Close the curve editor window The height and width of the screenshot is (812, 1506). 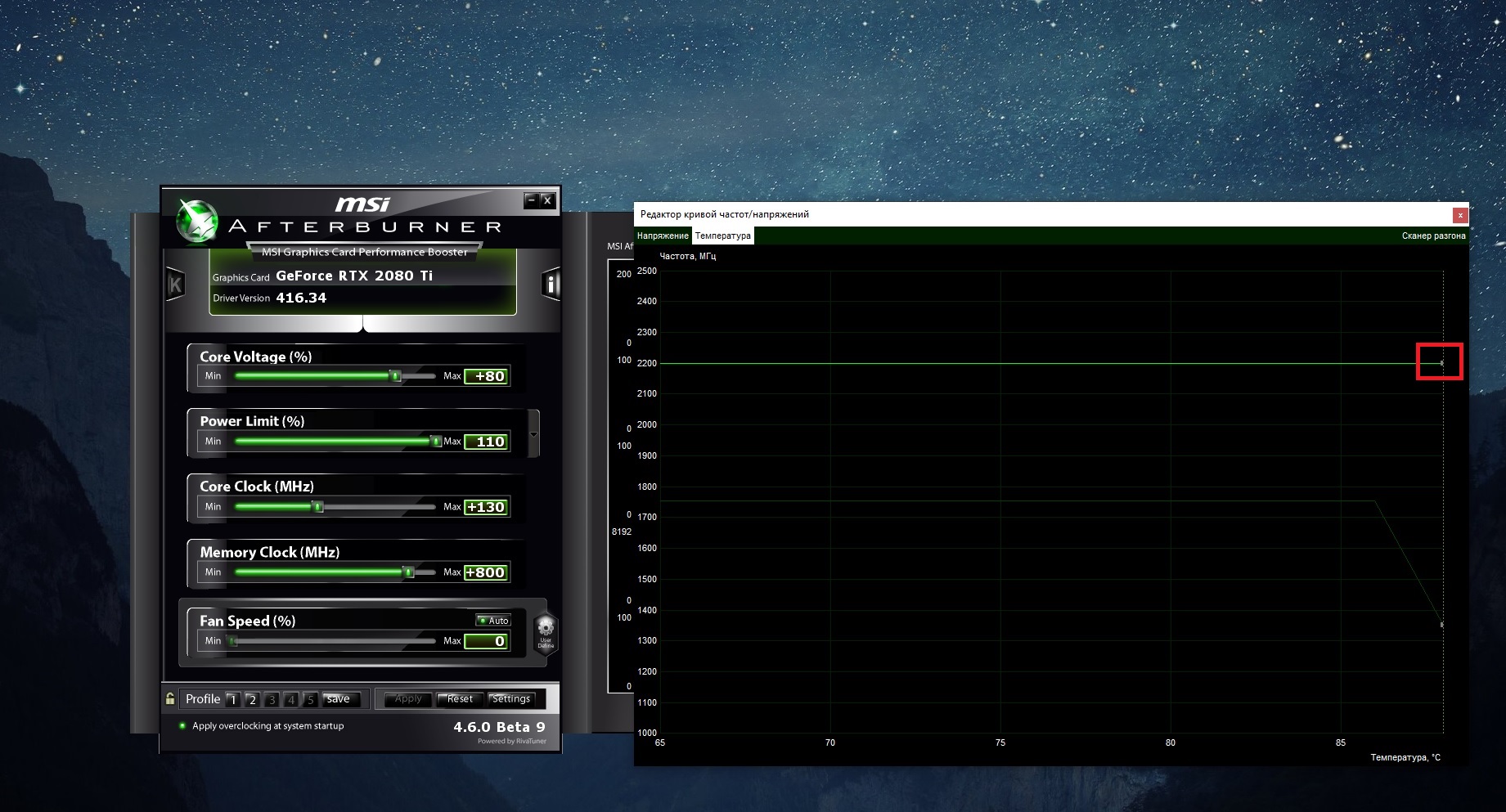1460,215
